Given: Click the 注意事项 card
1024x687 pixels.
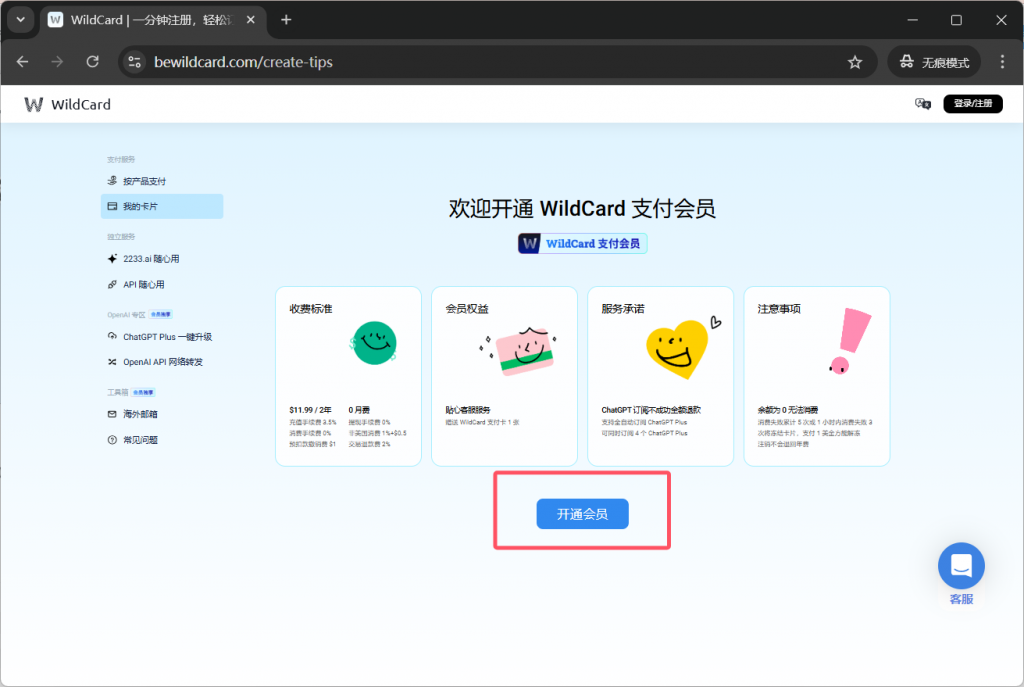Looking at the screenshot, I should pos(816,376).
